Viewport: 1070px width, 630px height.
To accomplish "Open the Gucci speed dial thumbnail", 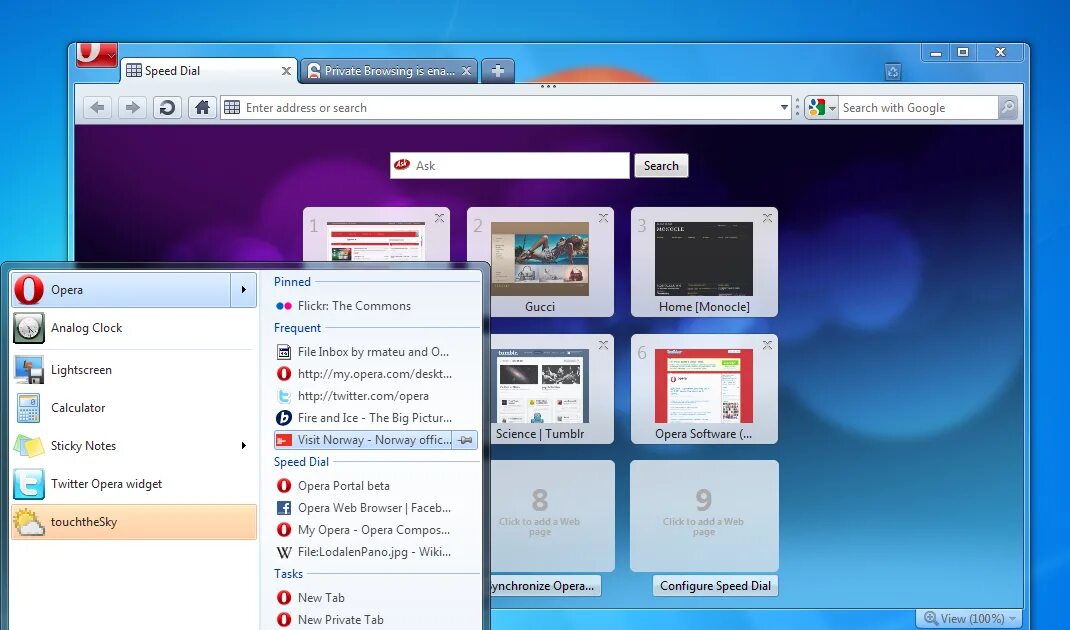I will (540, 259).
